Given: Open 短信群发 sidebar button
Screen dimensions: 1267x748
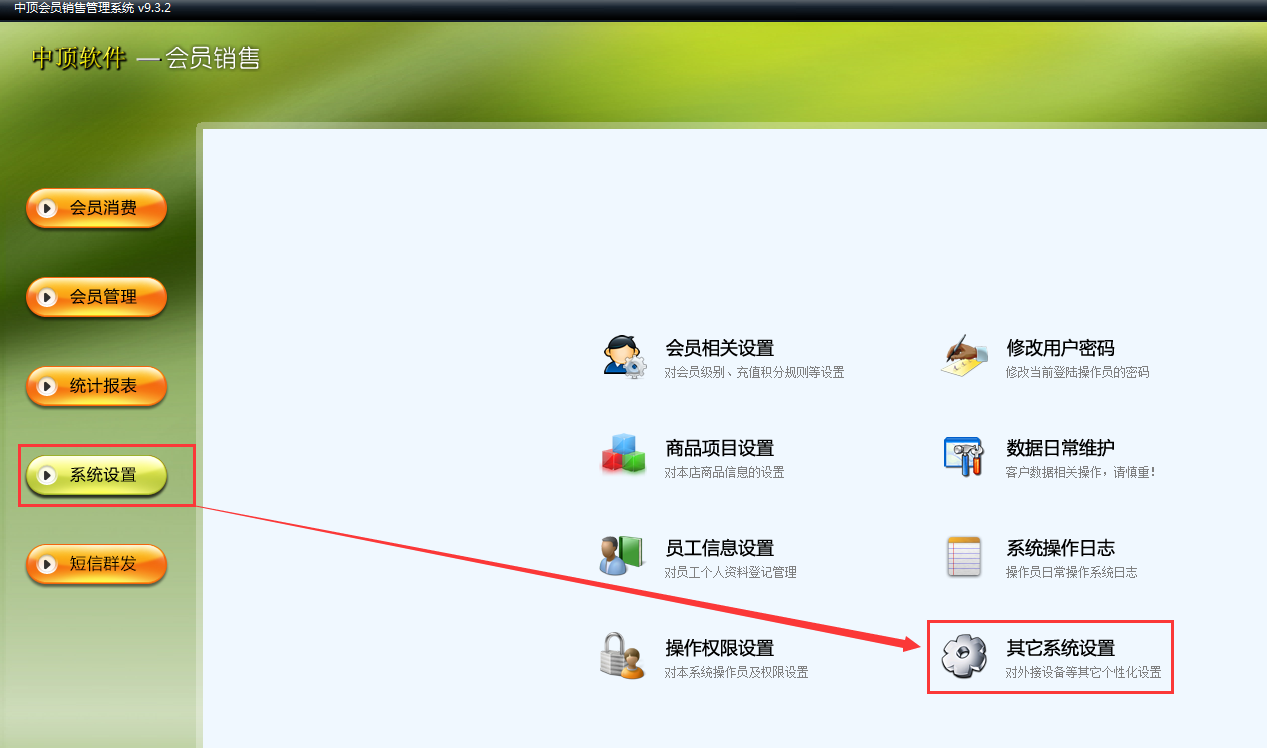Looking at the screenshot, I should 96,564.
